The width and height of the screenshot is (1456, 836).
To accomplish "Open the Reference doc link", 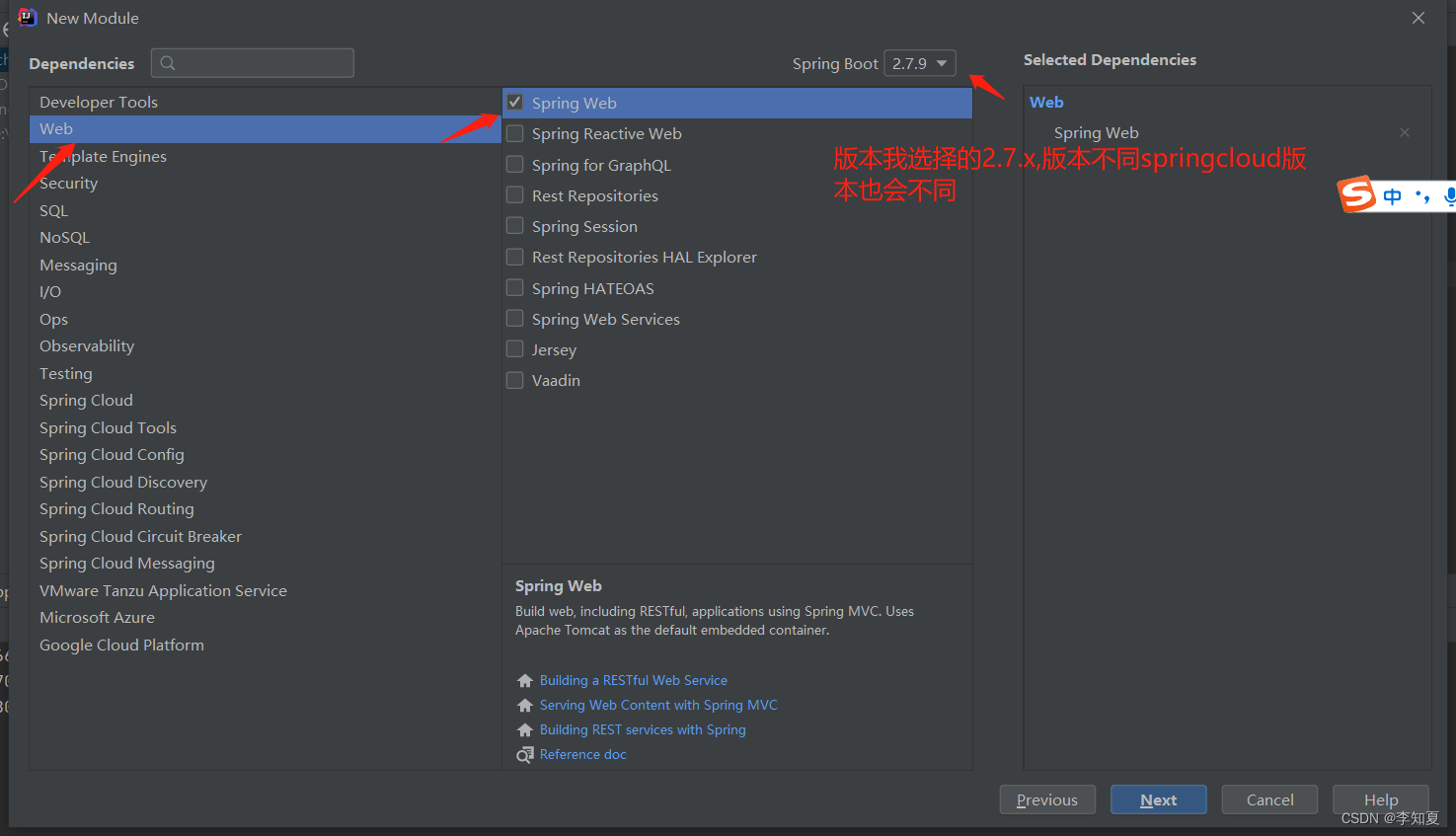I will pos(583,754).
